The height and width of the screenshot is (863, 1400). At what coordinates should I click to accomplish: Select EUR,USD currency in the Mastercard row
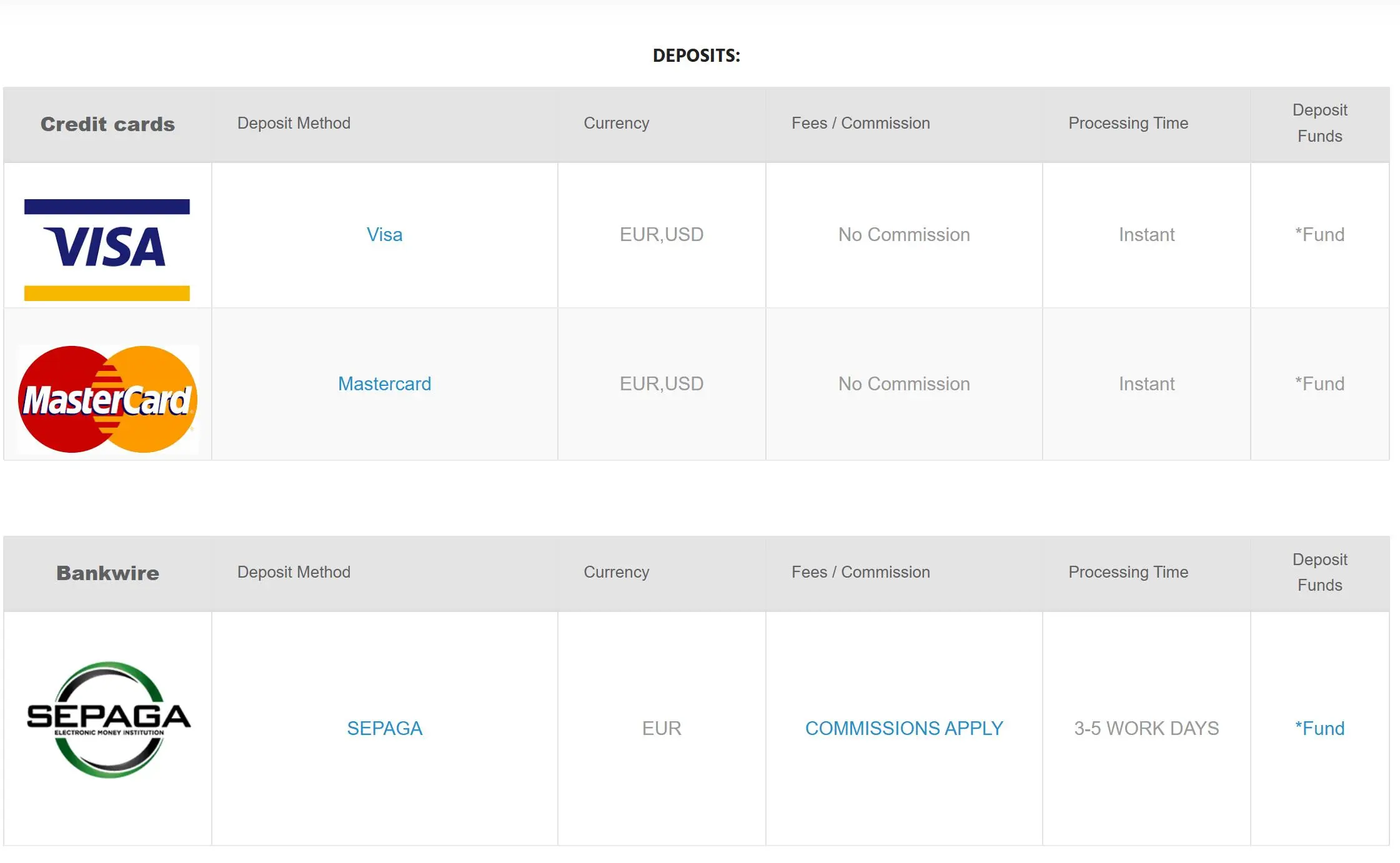[x=662, y=384]
